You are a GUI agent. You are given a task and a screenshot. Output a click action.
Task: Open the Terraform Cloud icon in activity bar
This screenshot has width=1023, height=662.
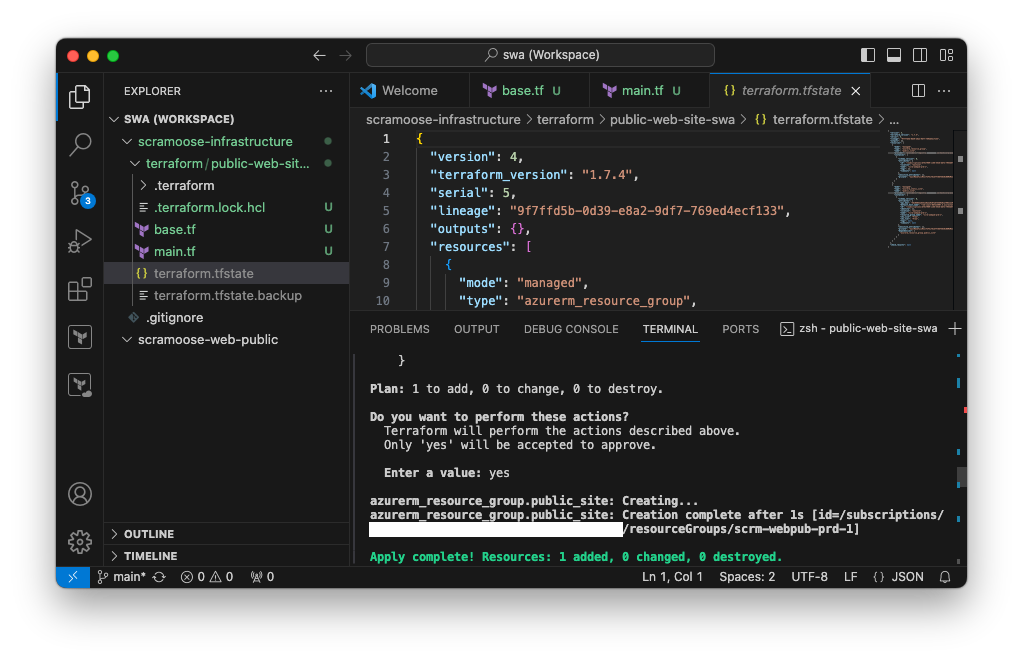(80, 385)
